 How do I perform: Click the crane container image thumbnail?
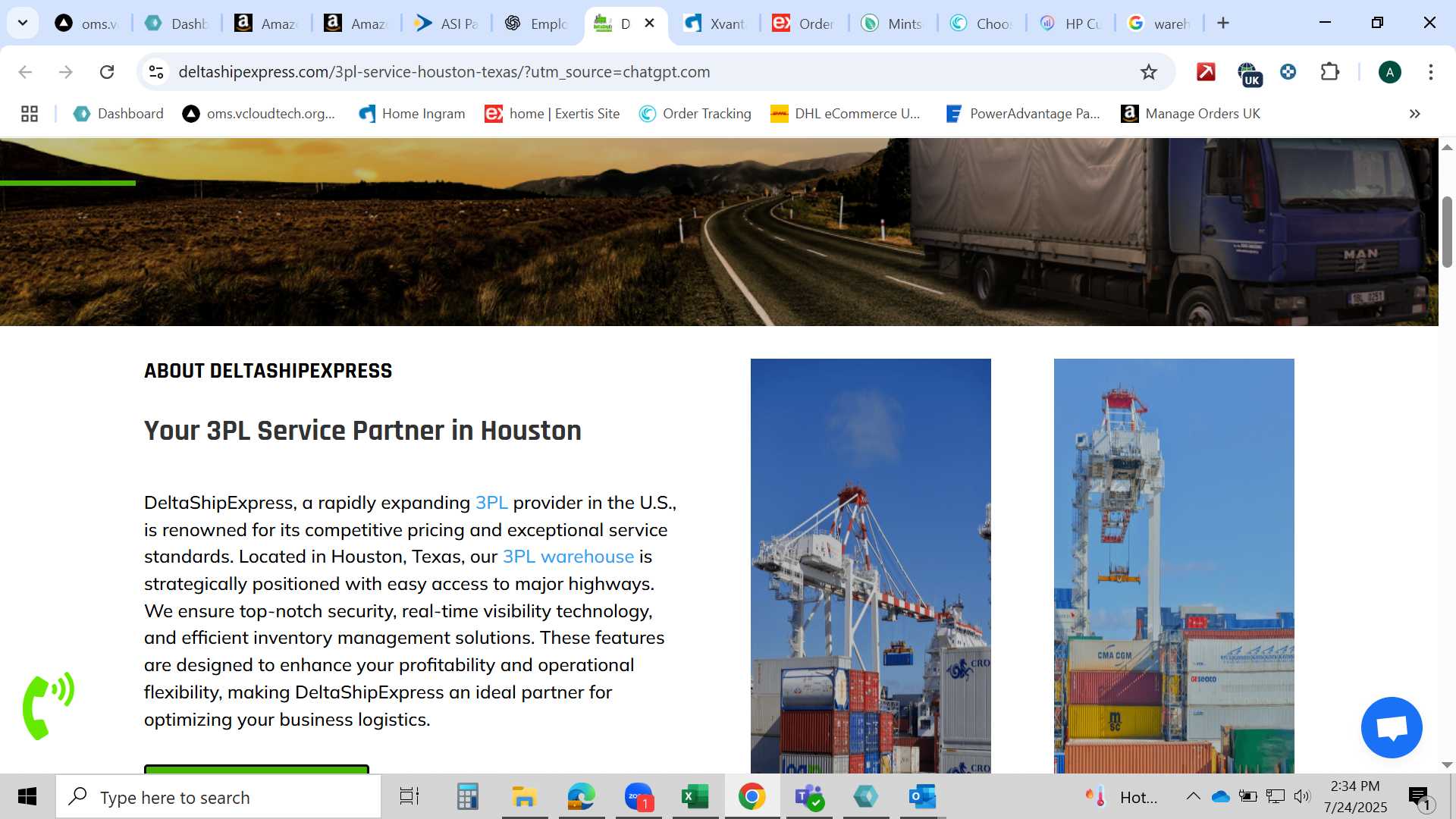click(x=871, y=566)
